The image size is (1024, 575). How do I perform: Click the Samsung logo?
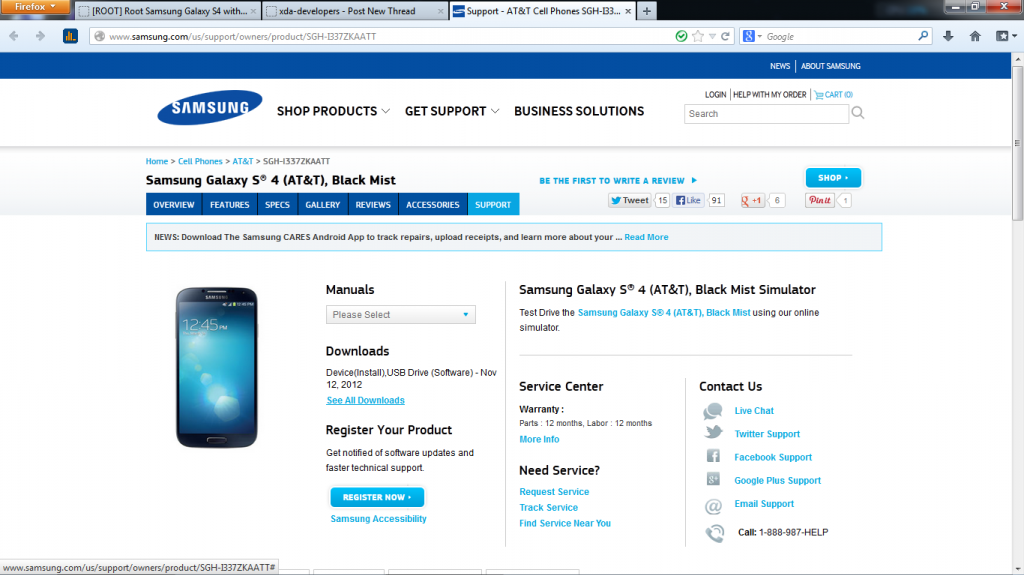tap(210, 107)
